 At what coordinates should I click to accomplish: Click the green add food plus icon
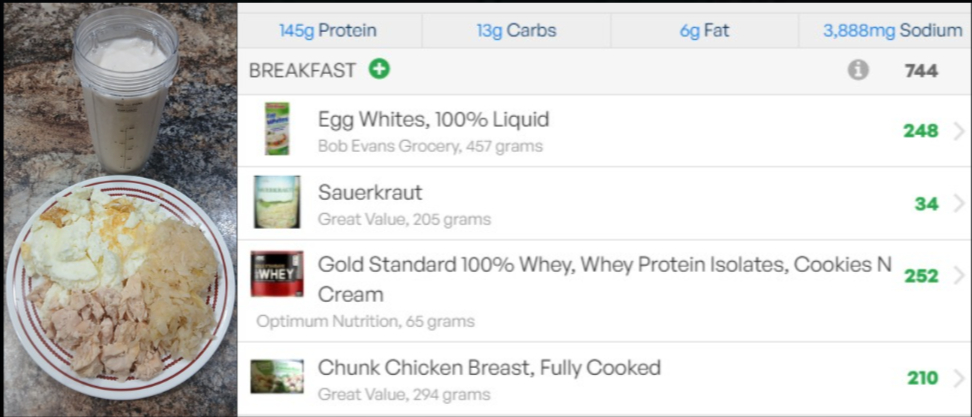(379, 70)
